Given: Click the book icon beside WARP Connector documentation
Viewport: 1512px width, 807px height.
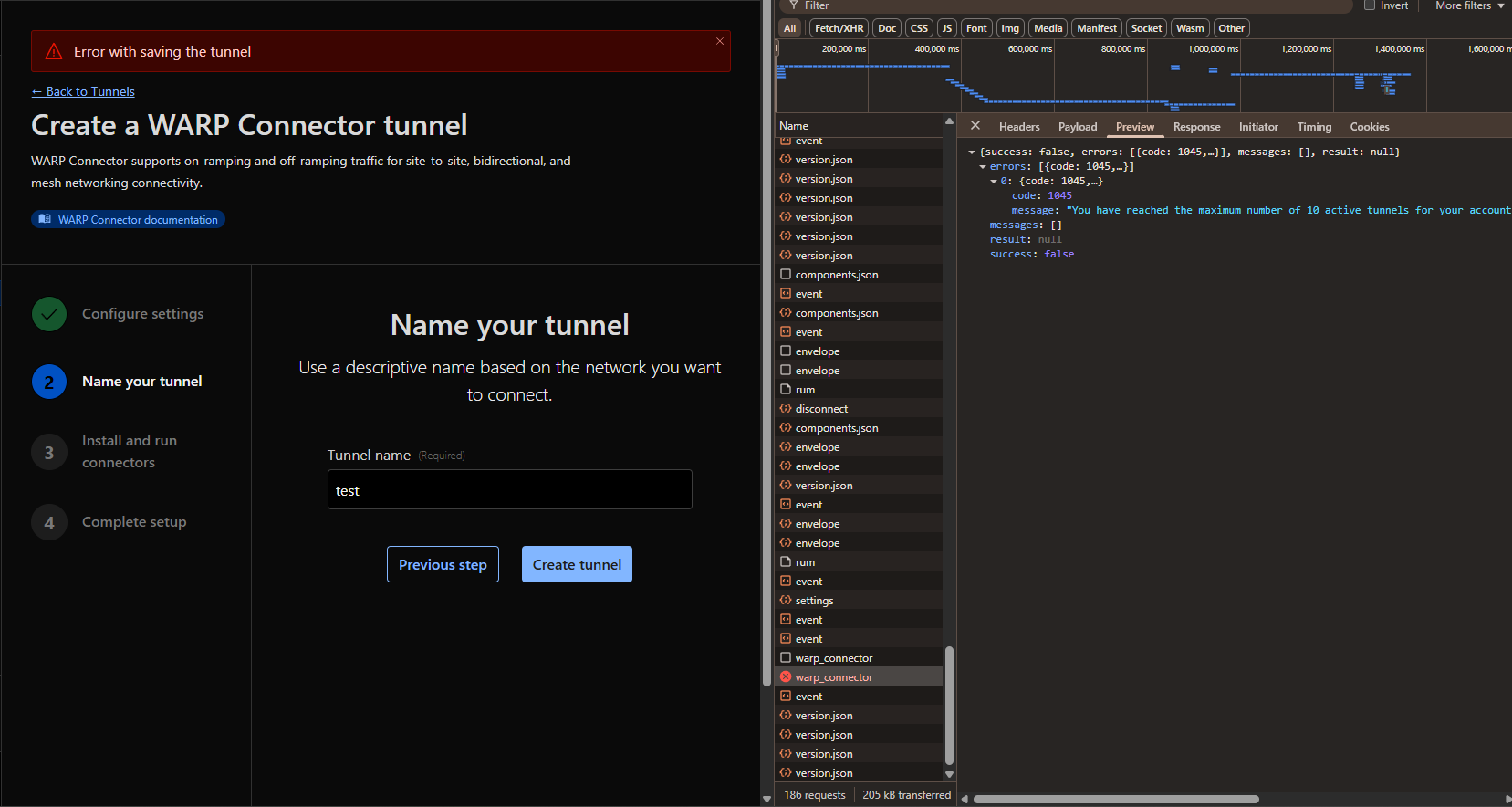Looking at the screenshot, I should tap(45, 219).
